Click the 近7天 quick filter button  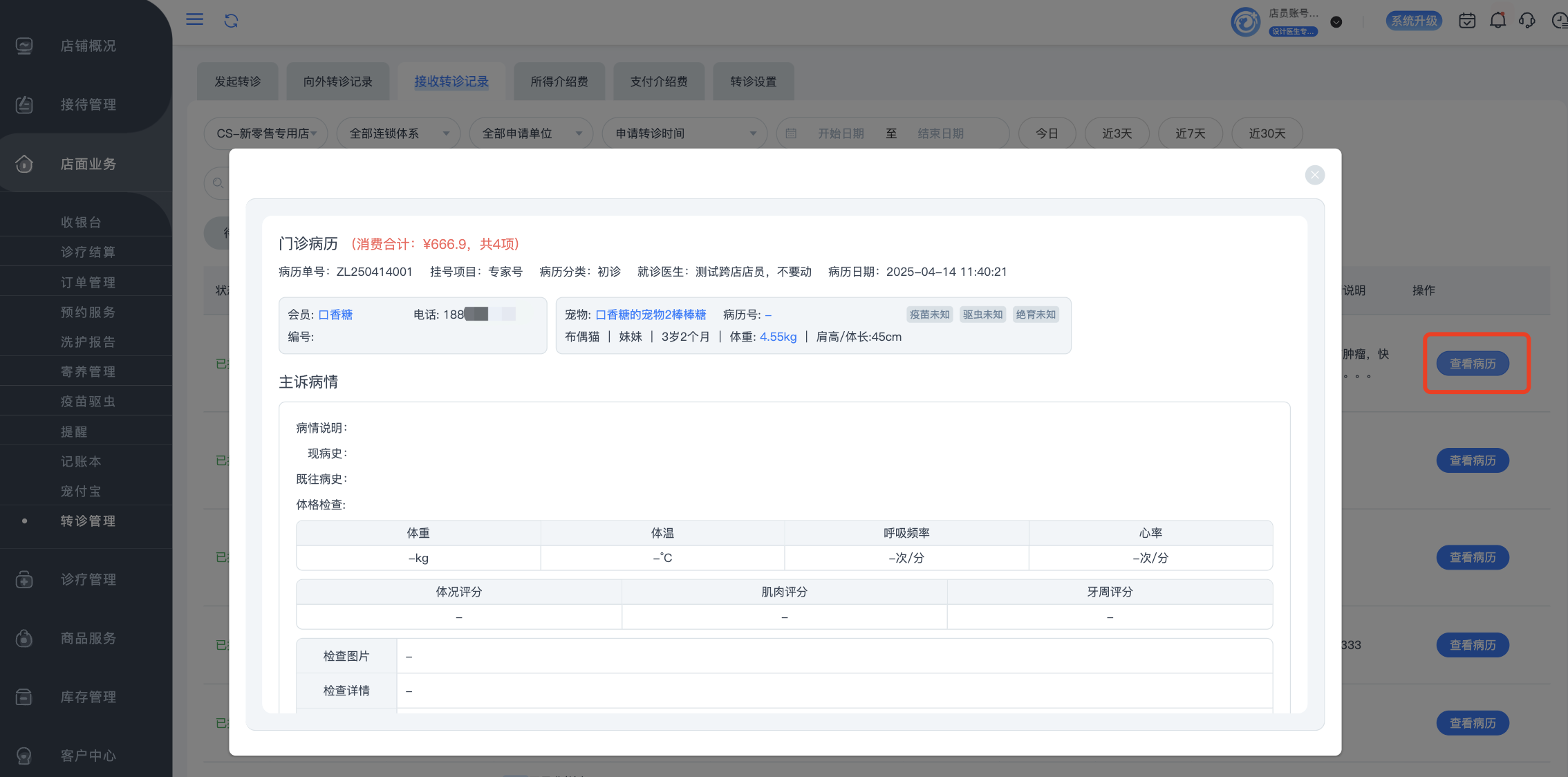coord(1190,133)
